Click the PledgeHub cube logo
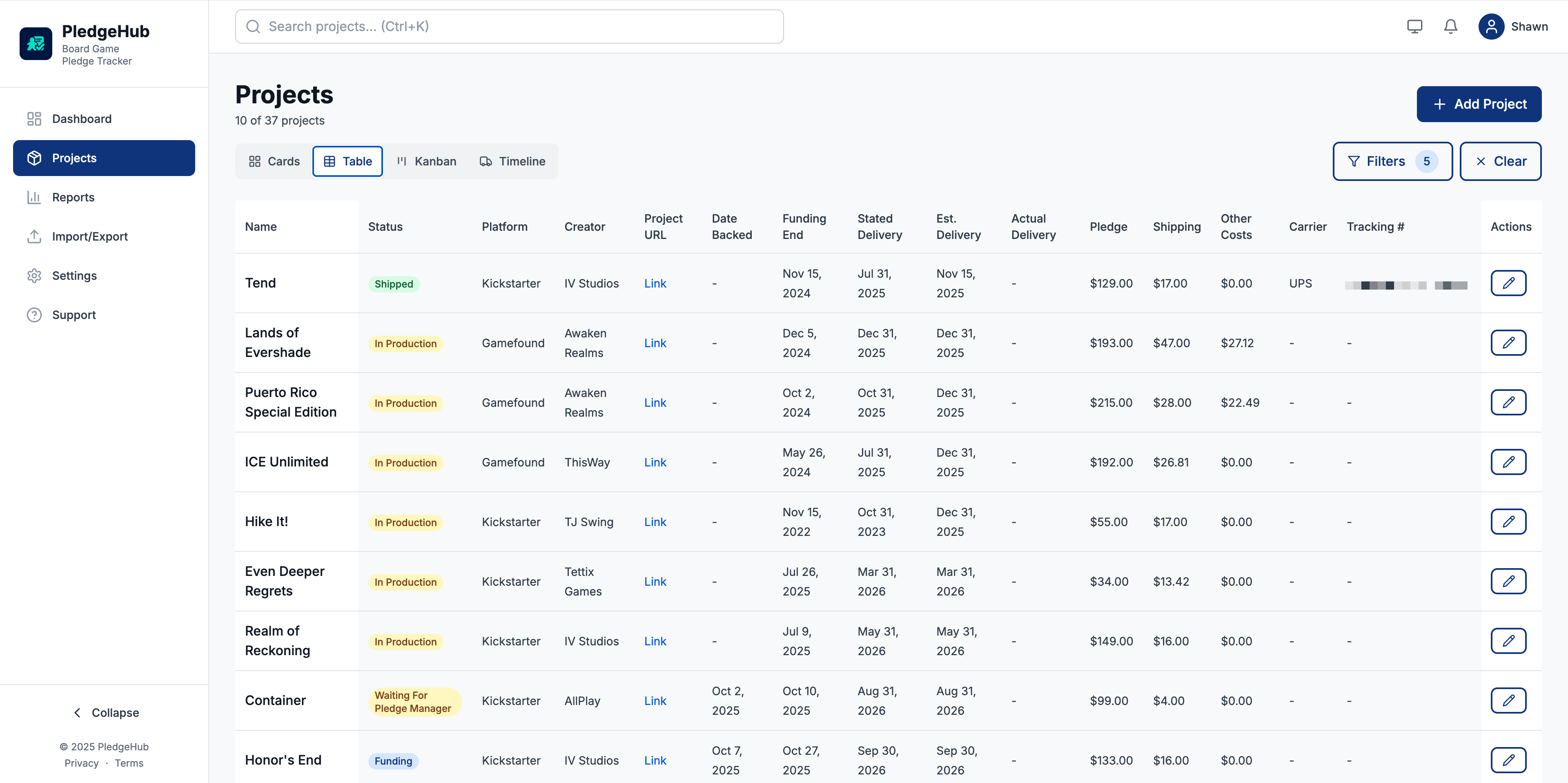 (x=36, y=43)
